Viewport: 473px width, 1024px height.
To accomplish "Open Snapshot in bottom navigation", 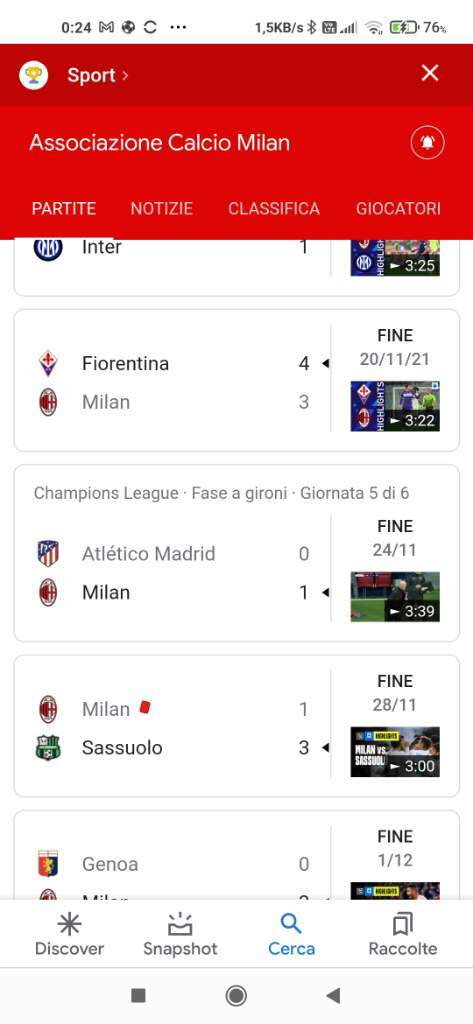I will click(180, 935).
